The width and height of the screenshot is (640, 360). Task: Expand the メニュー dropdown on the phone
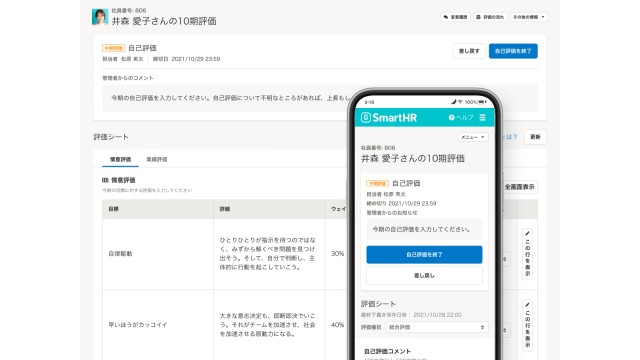point(473,137)
